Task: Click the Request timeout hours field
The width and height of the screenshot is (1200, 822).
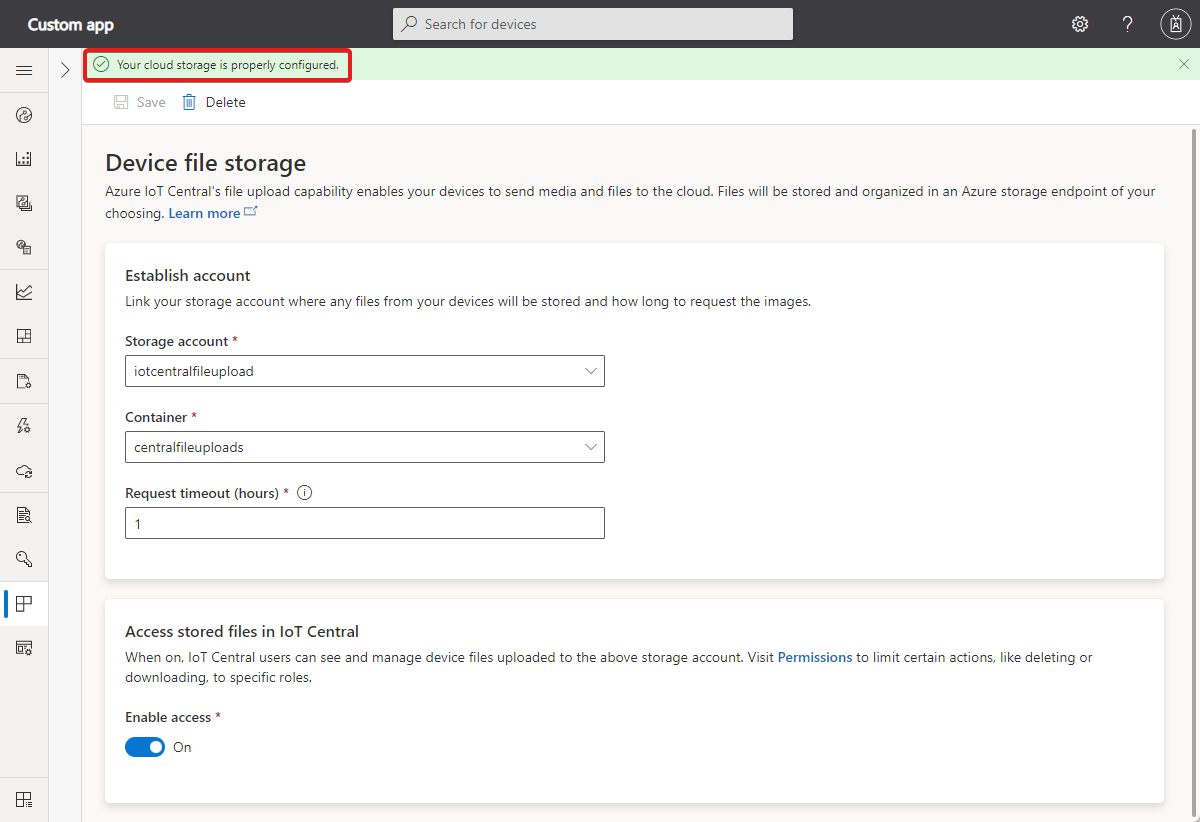Action: point(364,523)
